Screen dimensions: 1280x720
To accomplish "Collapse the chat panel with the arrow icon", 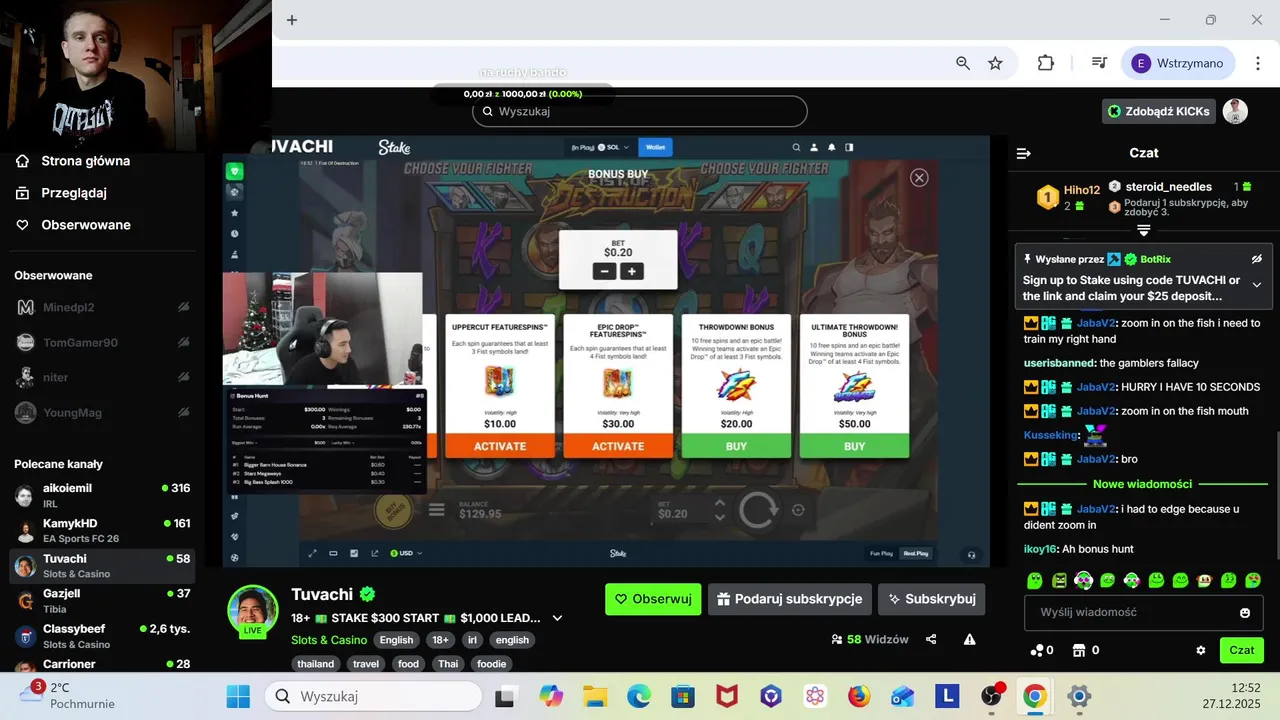I will [x=1023, y=153].
